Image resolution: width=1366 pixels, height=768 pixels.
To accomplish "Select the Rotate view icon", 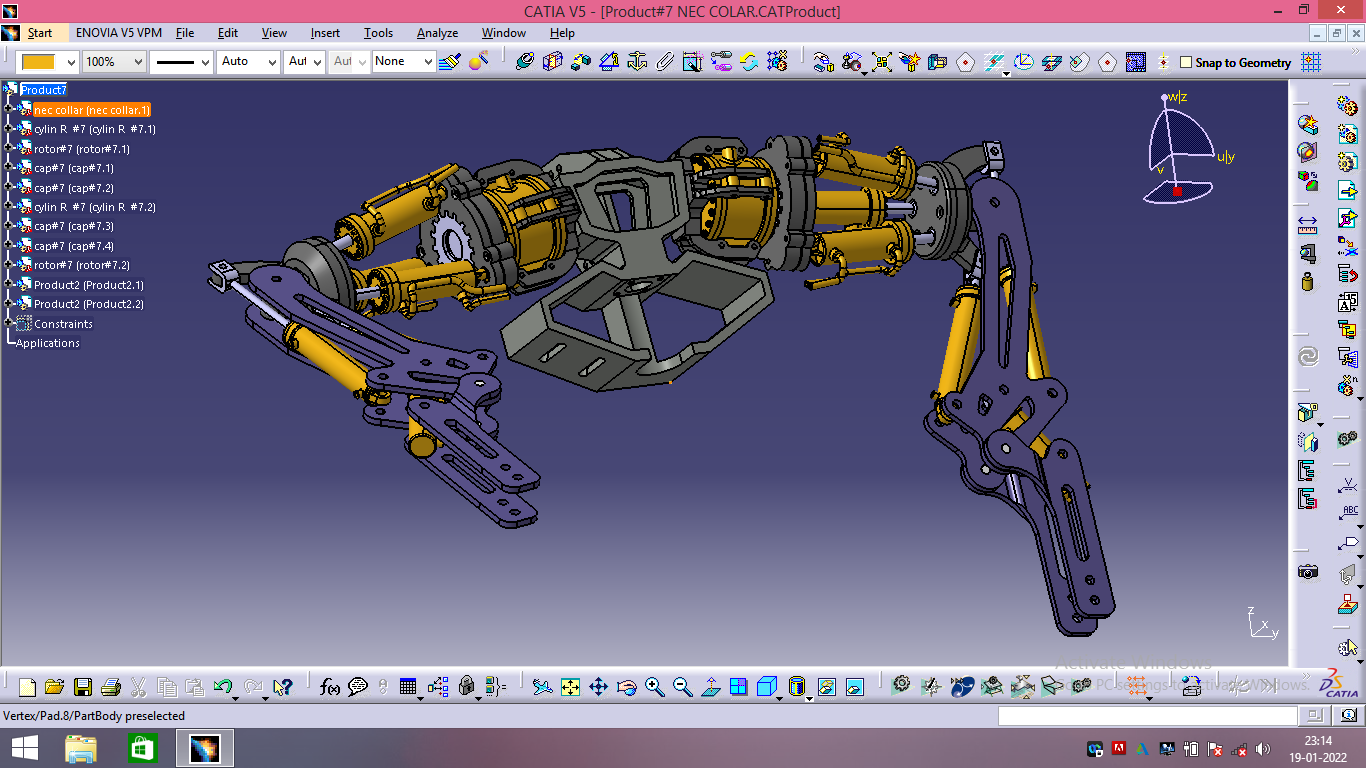I will point(626,687).
